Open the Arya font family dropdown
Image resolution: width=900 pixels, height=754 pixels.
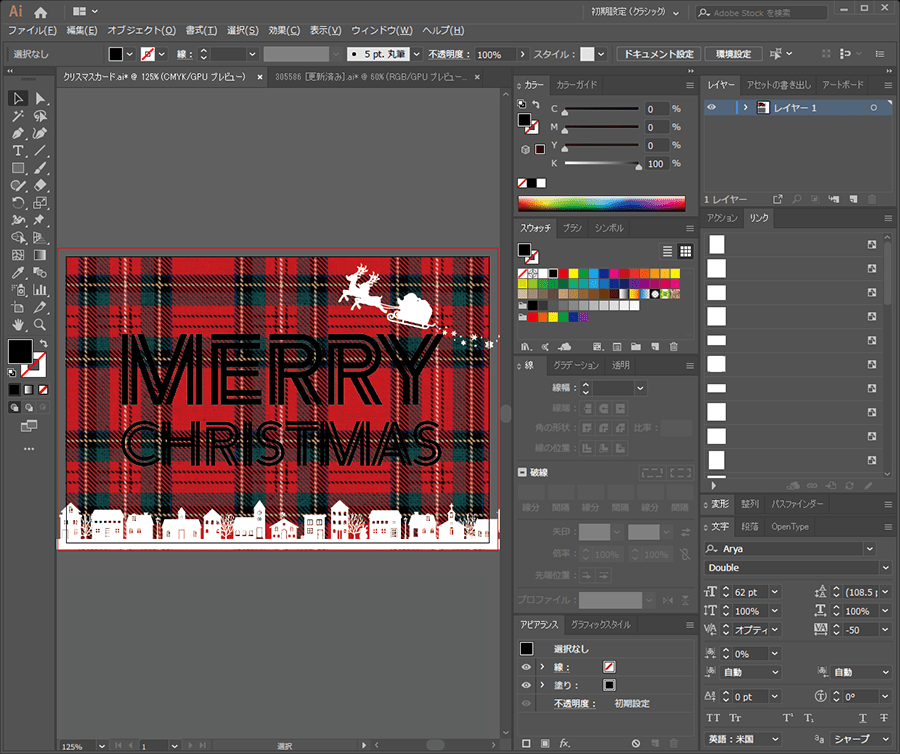click(869, 549)
